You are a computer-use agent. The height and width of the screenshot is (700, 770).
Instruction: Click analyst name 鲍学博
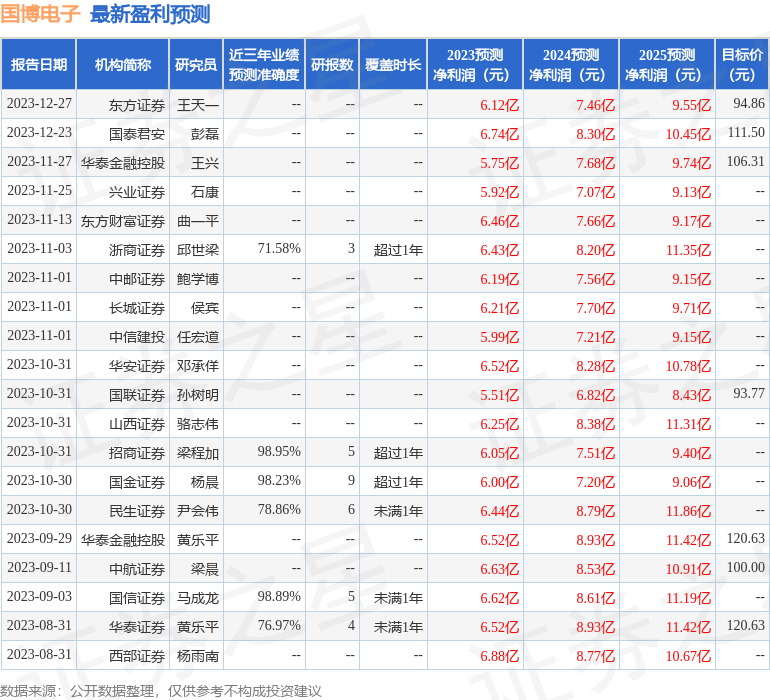pos(198,279)
